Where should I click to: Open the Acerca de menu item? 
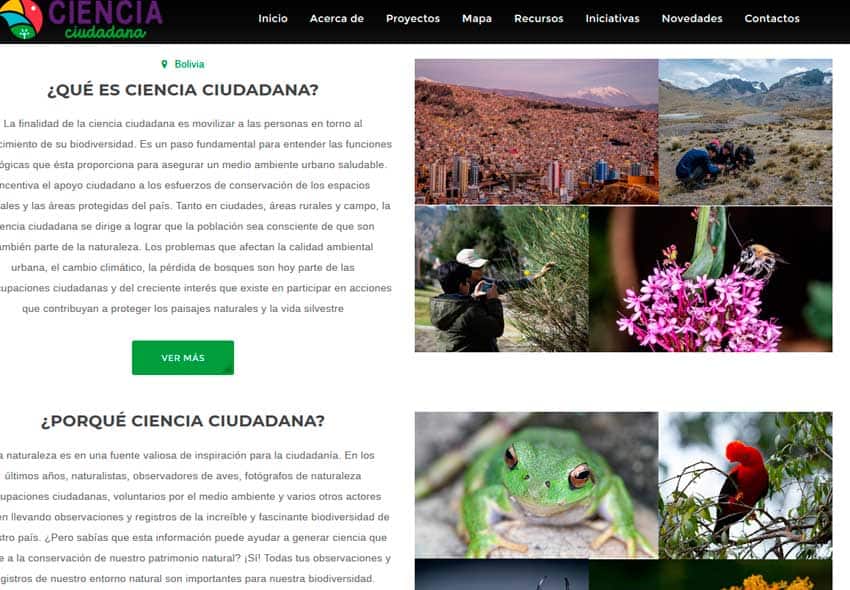tap(337, 18)
